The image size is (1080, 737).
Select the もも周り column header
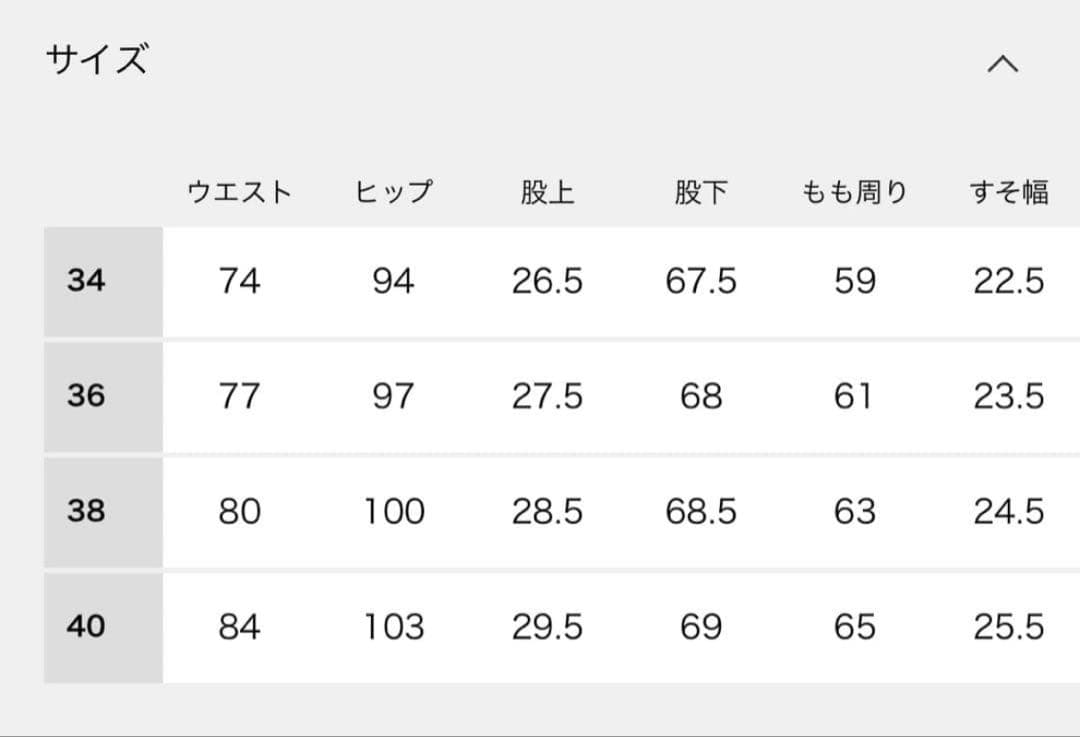[x=855, y=191]
